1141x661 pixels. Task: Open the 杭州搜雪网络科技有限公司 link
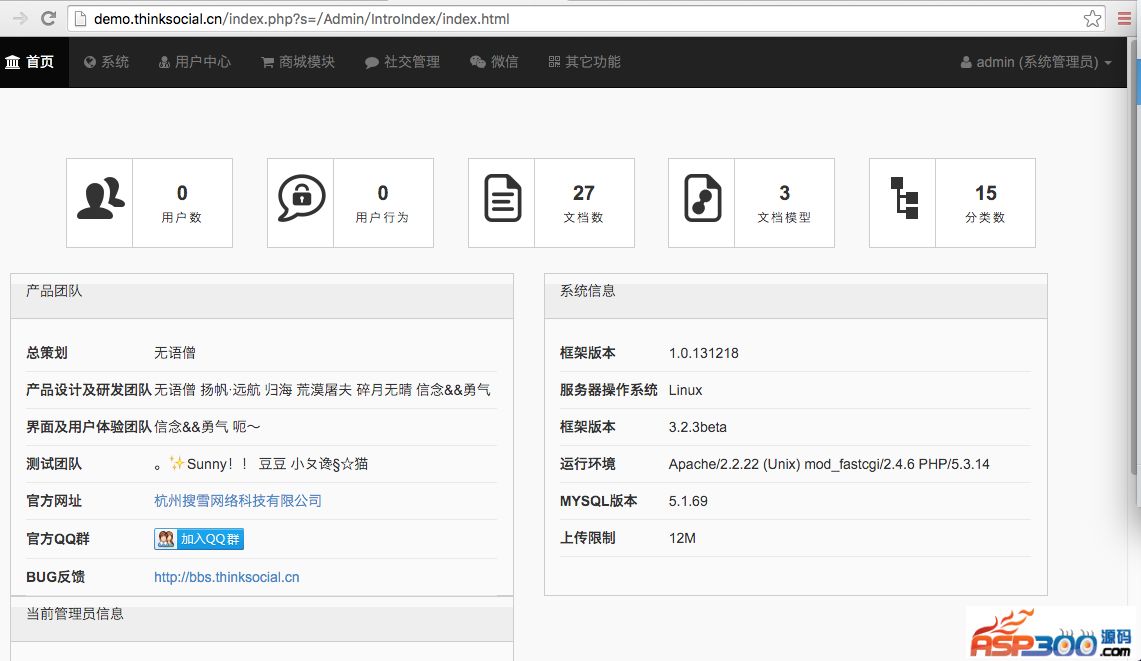238,501
